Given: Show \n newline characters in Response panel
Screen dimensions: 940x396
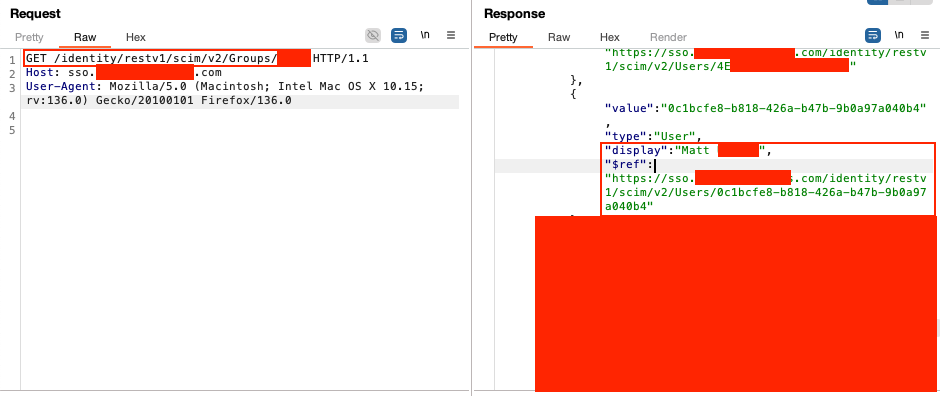Looking at the screenshot, I should coord(899,35).
